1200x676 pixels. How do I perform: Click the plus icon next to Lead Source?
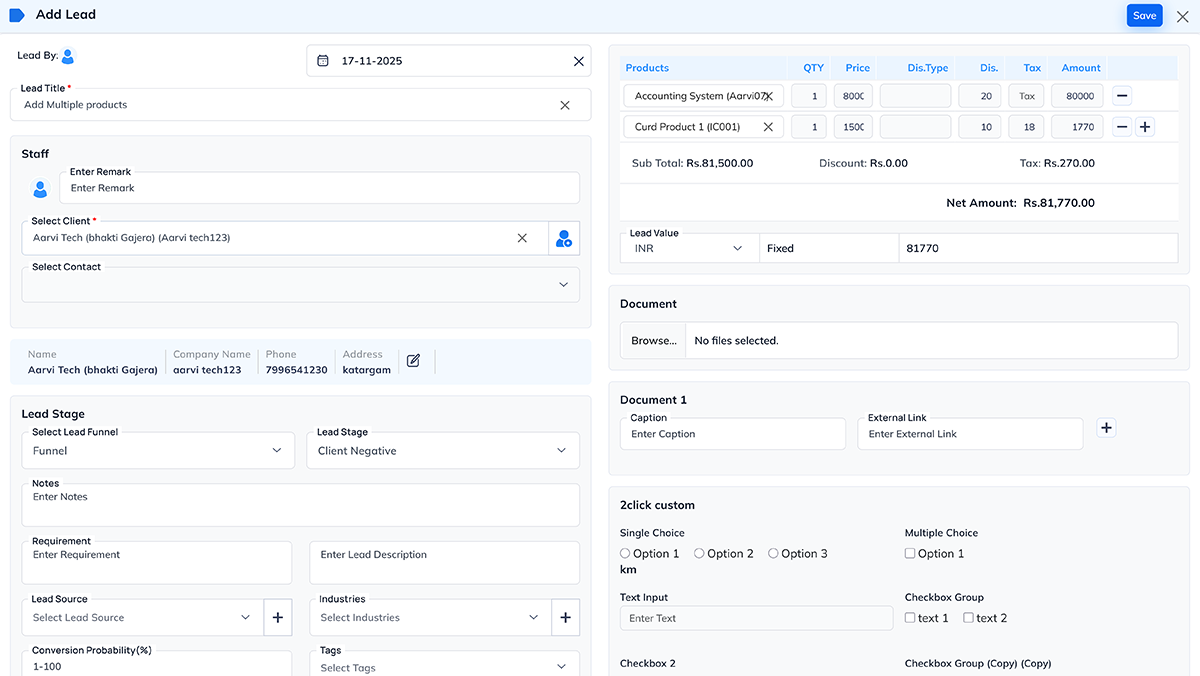pos(277,617)
